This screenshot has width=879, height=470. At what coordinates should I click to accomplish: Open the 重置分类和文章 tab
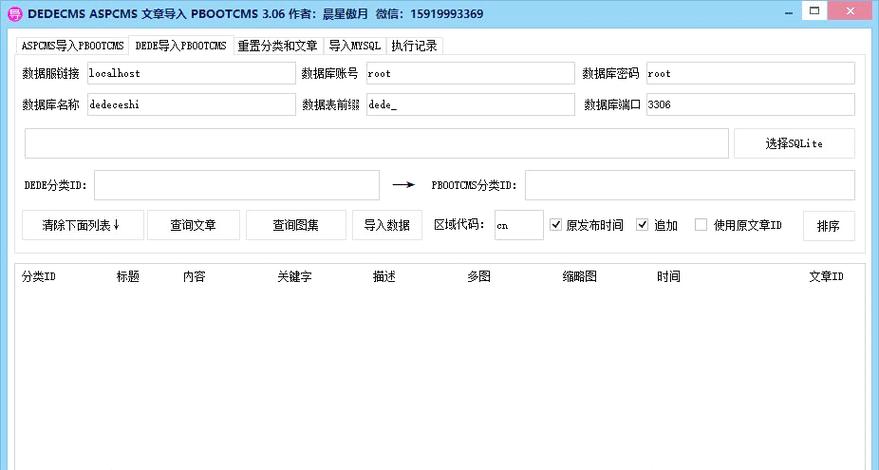(277, 46)
